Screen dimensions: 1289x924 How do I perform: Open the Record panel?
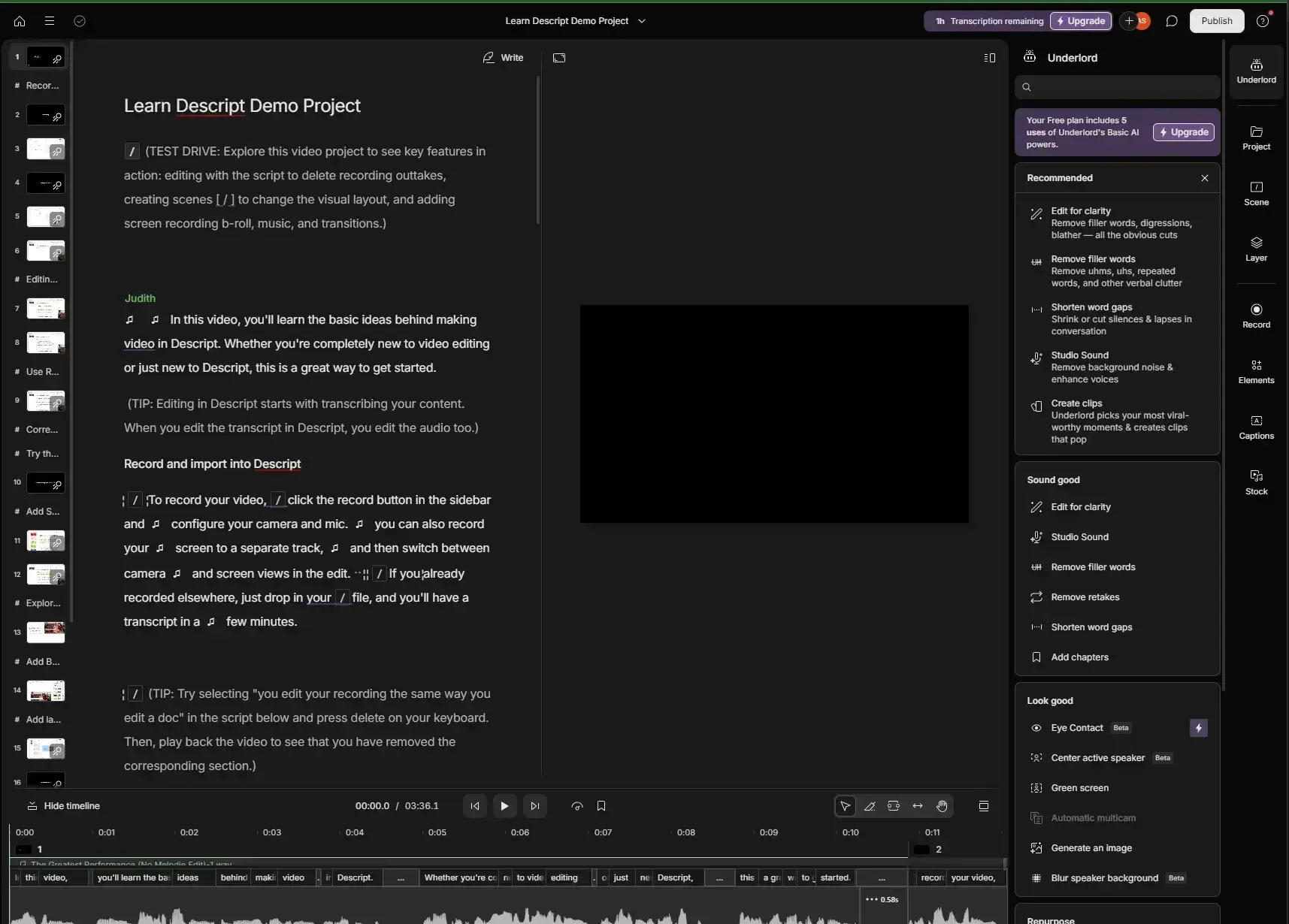point(1257,315)
